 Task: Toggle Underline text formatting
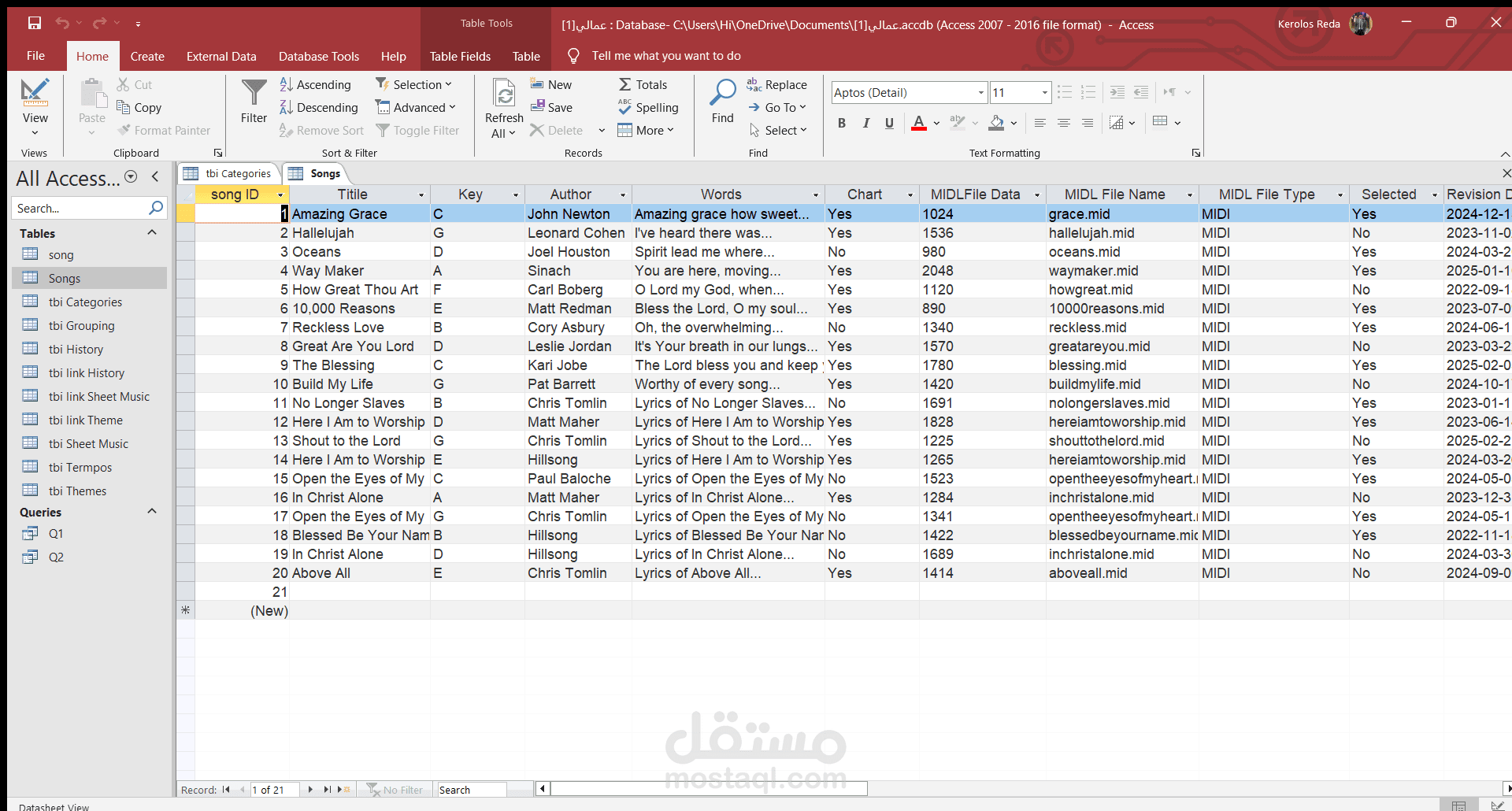889,123
